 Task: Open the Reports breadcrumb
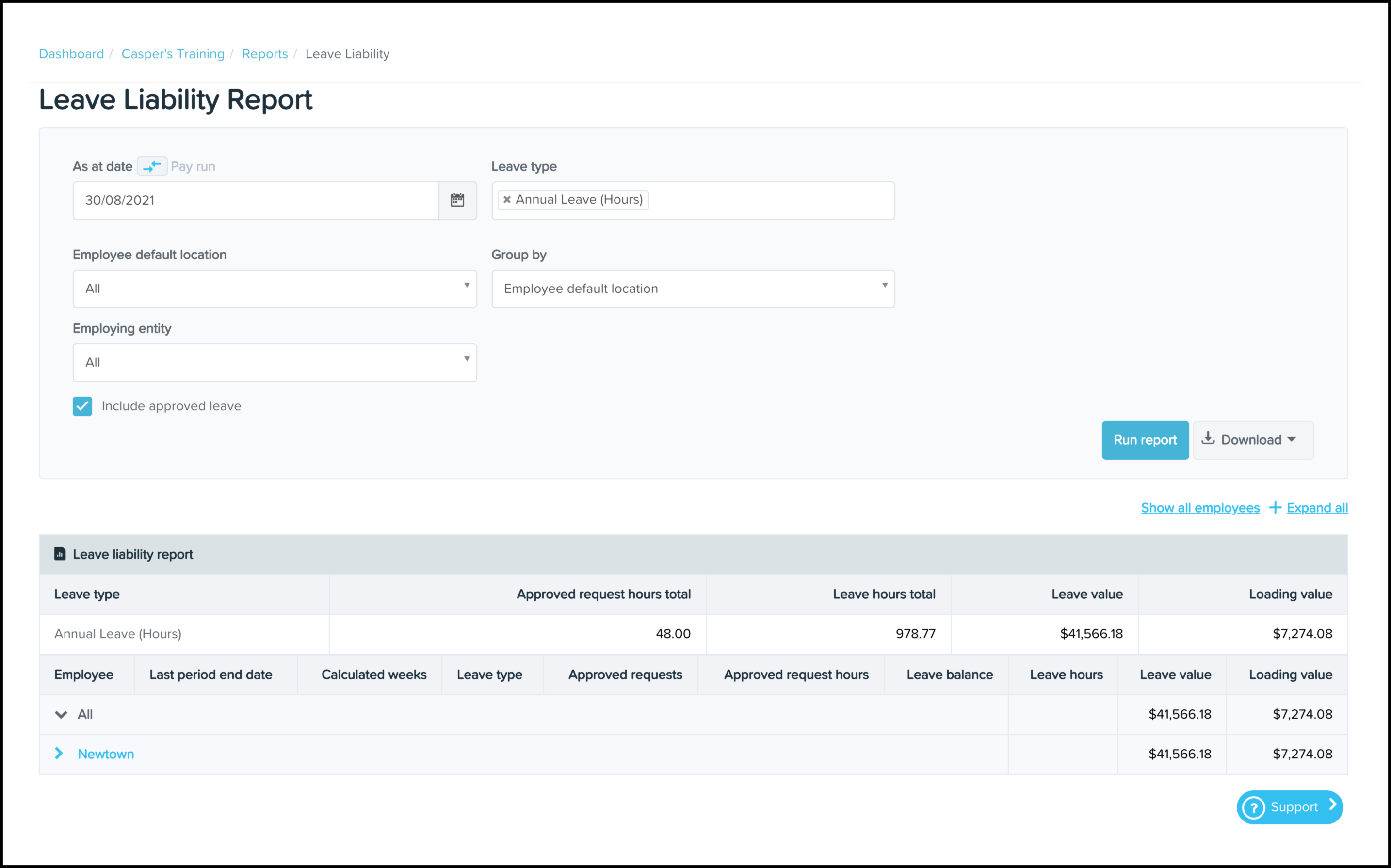(x=265, y=54)
